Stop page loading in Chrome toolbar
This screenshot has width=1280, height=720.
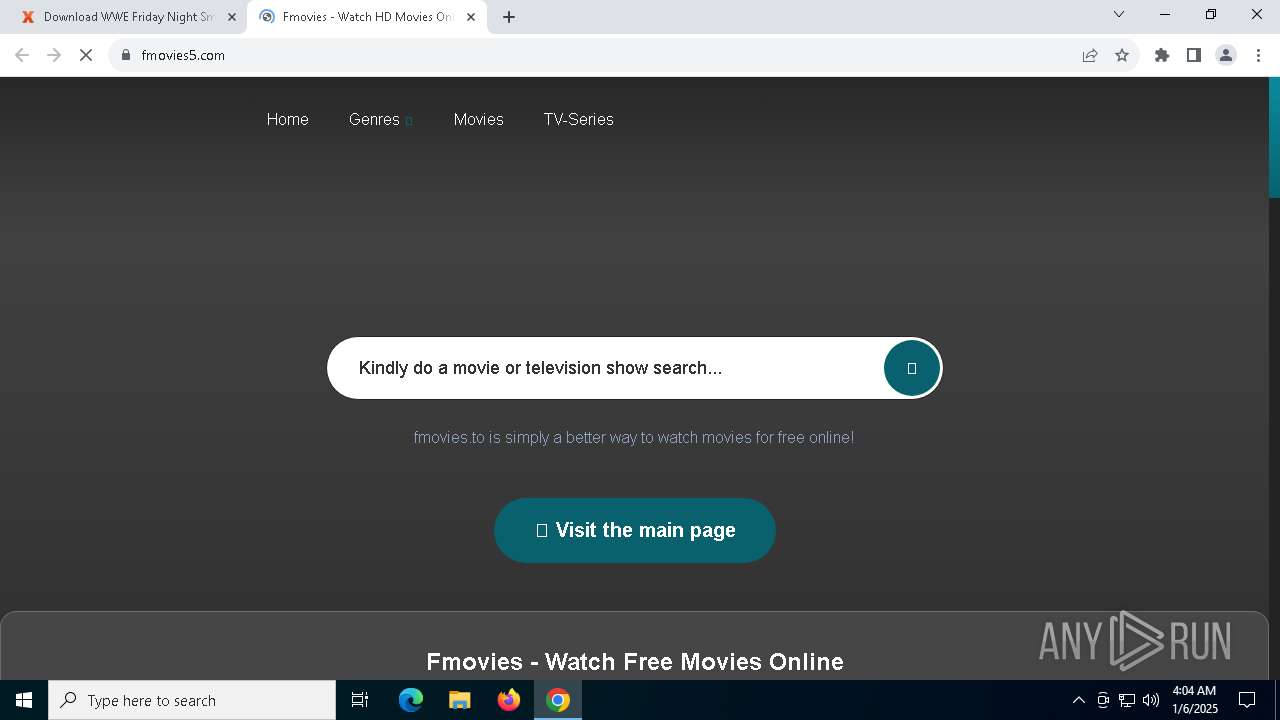point(86,55)
